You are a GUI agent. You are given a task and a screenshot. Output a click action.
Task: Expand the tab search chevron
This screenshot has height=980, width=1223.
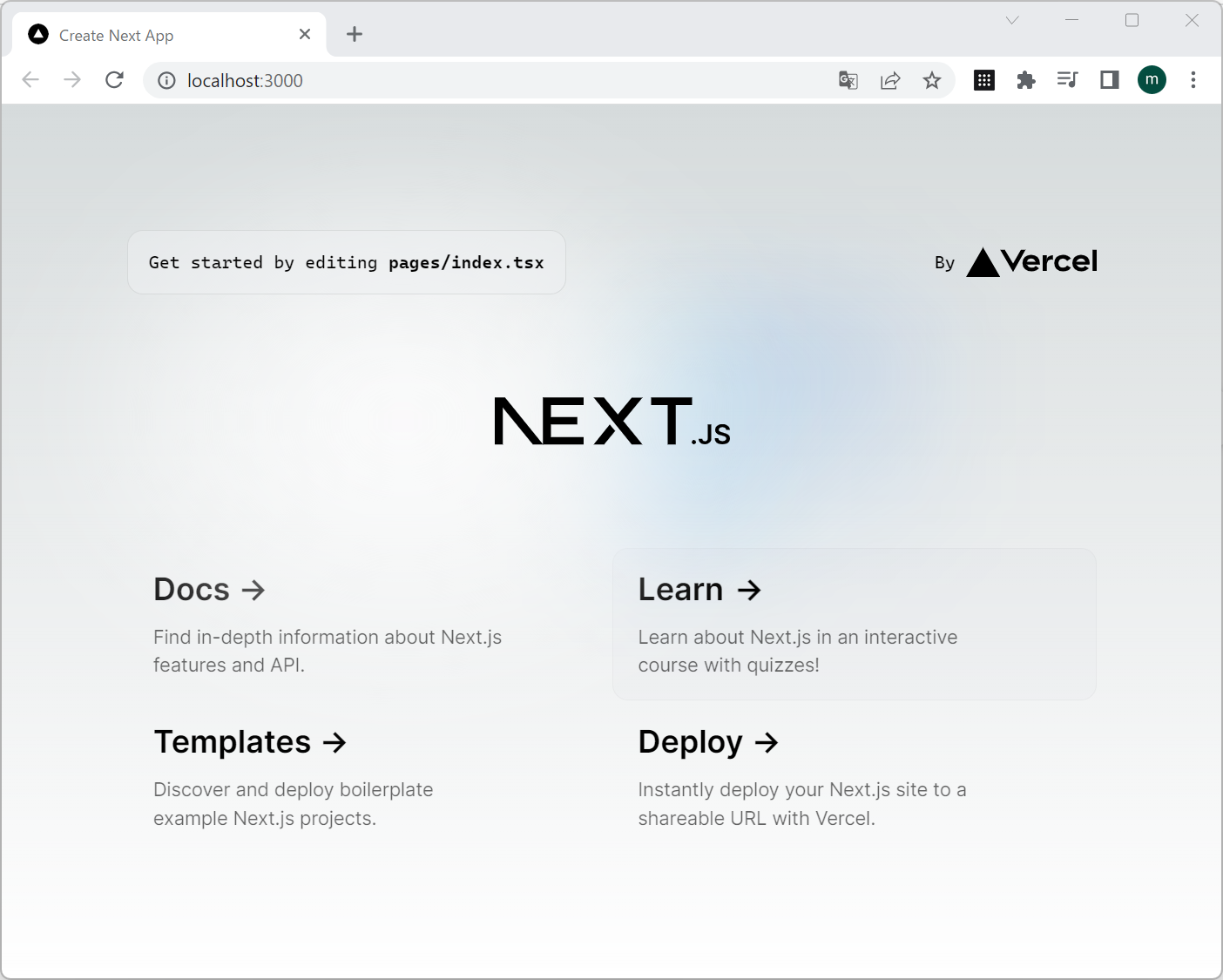coord(1012,20)
